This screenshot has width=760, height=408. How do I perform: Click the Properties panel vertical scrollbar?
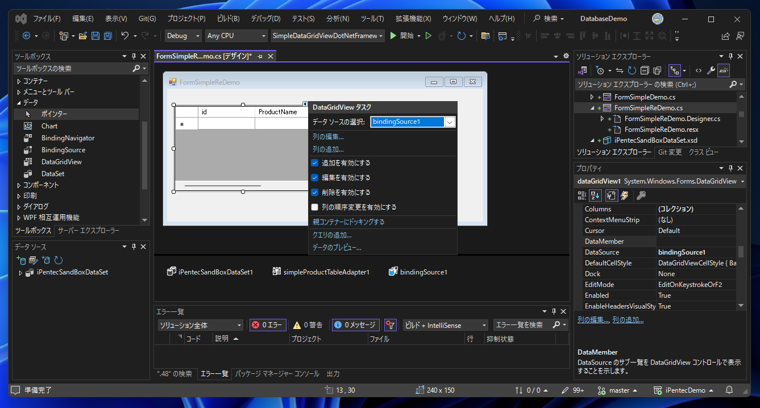[x=741, y=252]
